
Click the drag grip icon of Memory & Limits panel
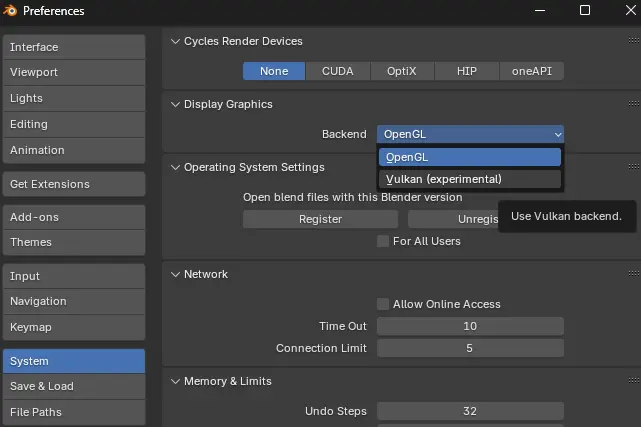tap(634, 380)
